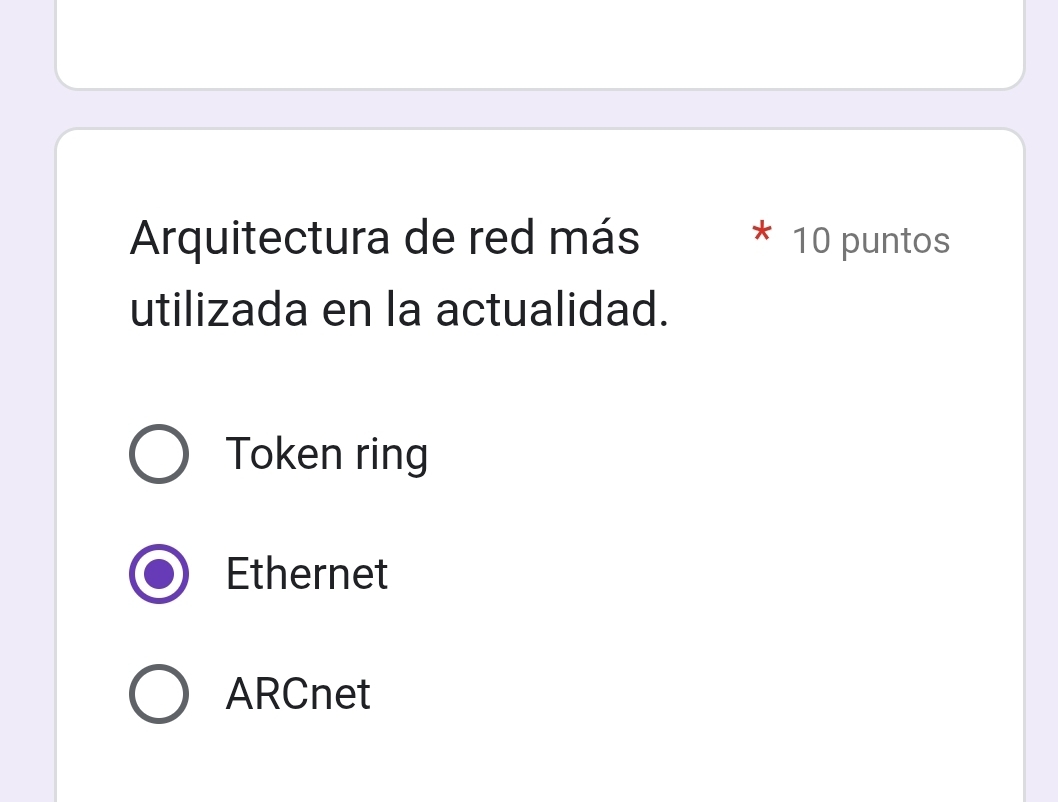Click the word ring in Token ring
The image size is (1058, 802).
coord(391,455)
